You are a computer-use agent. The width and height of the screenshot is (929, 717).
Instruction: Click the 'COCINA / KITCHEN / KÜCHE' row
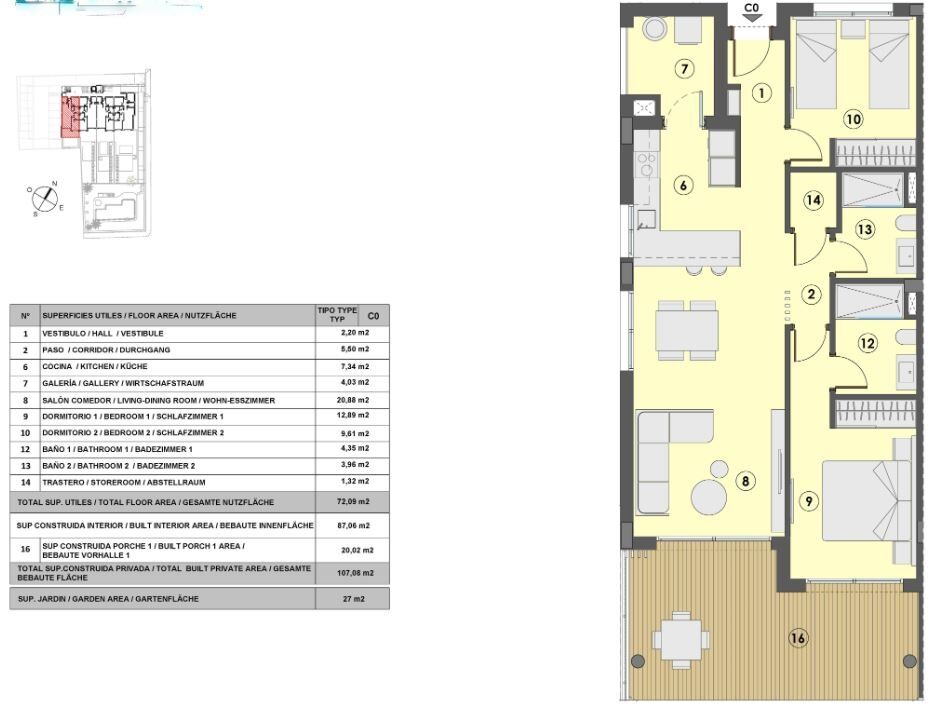coord(199,367)
